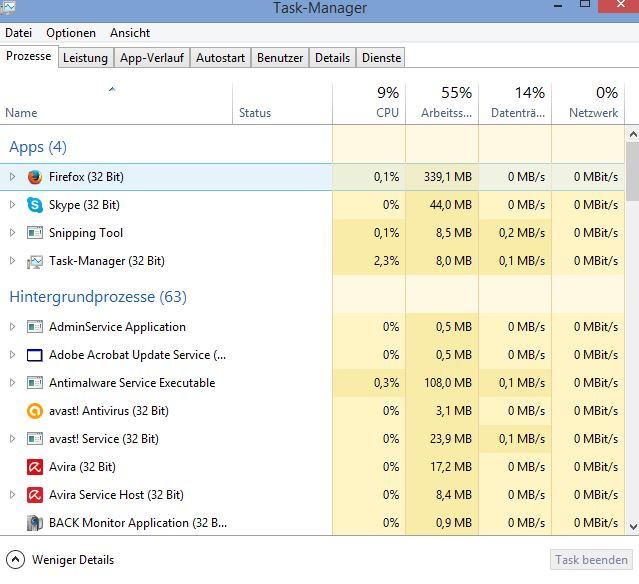639x584 pixels.
Task: Switch to the Details tab
Action: (x=333, y=58)
